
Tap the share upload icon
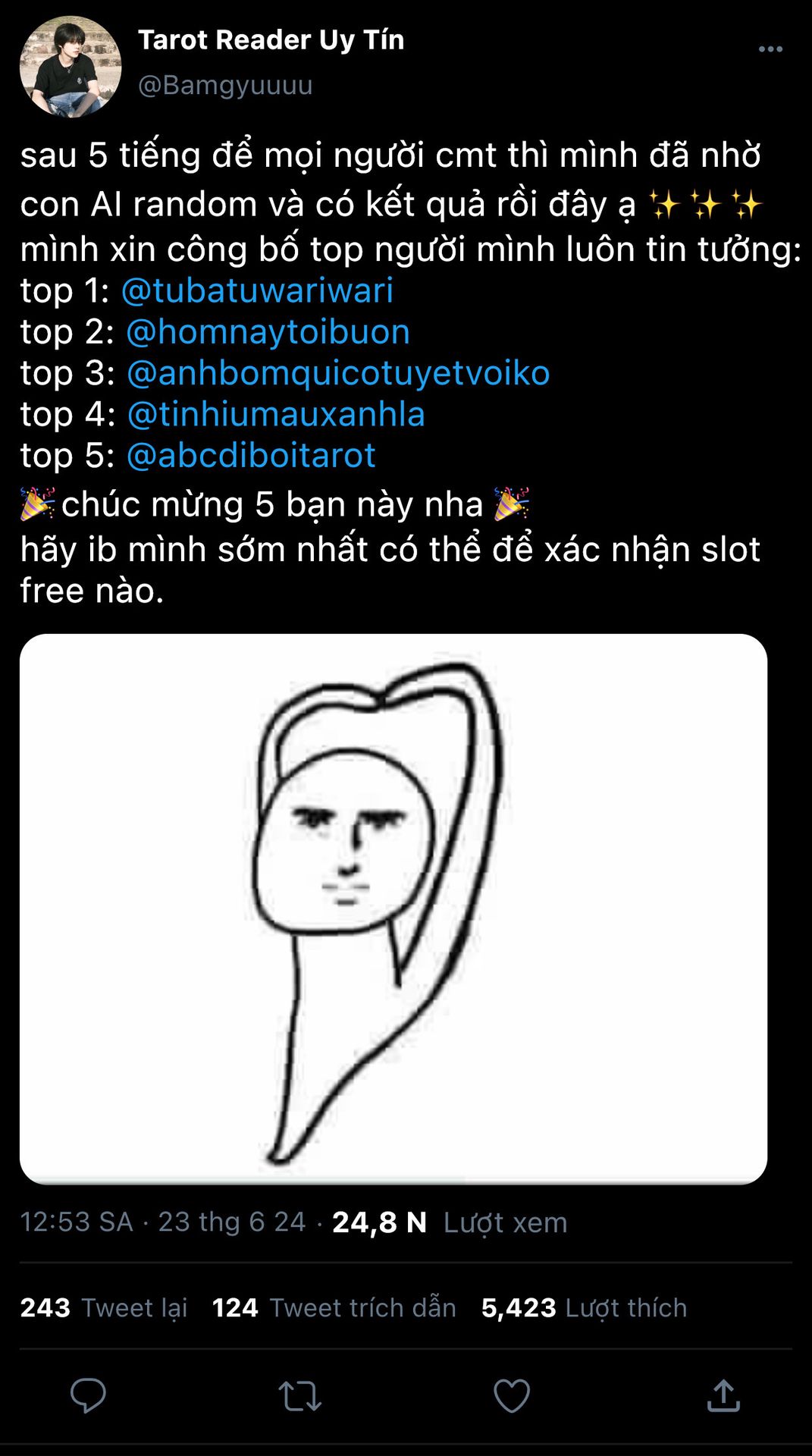point(723,1395)
